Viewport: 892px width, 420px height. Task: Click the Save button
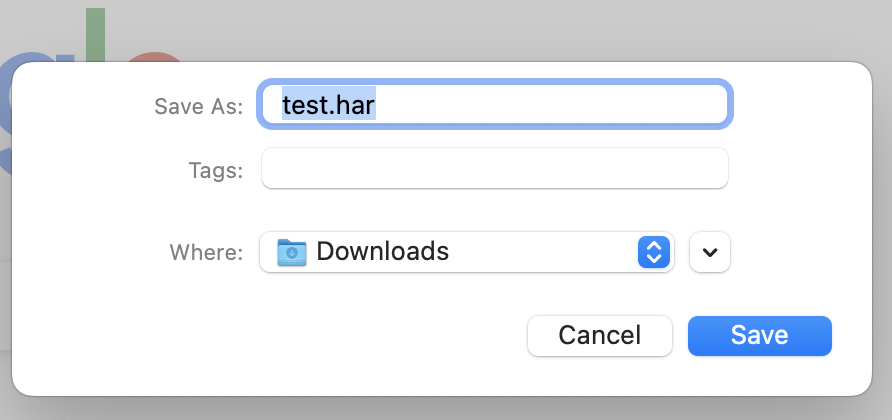[759, 335]
